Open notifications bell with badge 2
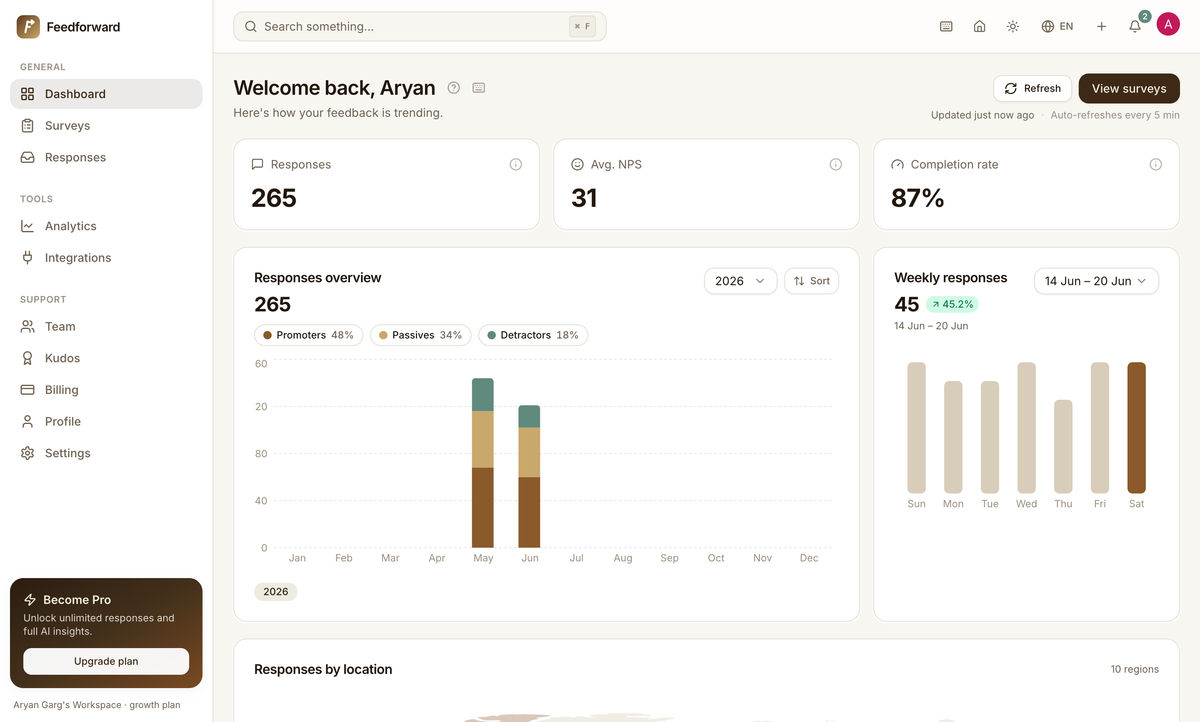The image size is (1200, 722). coord(1135,27)
